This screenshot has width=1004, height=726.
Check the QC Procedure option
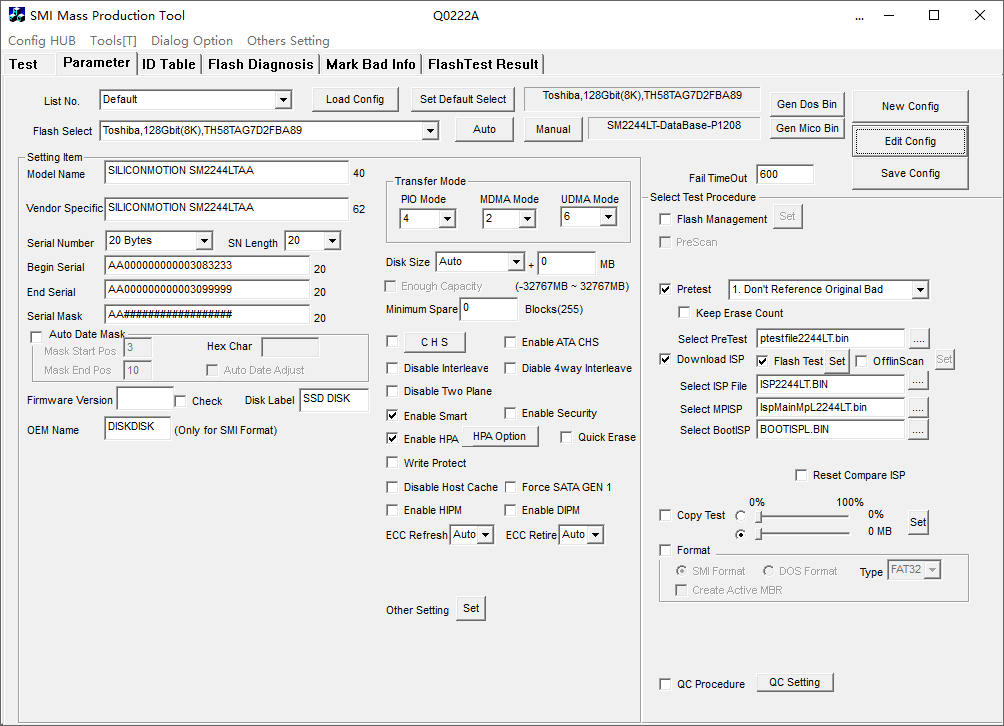(666, 684)
